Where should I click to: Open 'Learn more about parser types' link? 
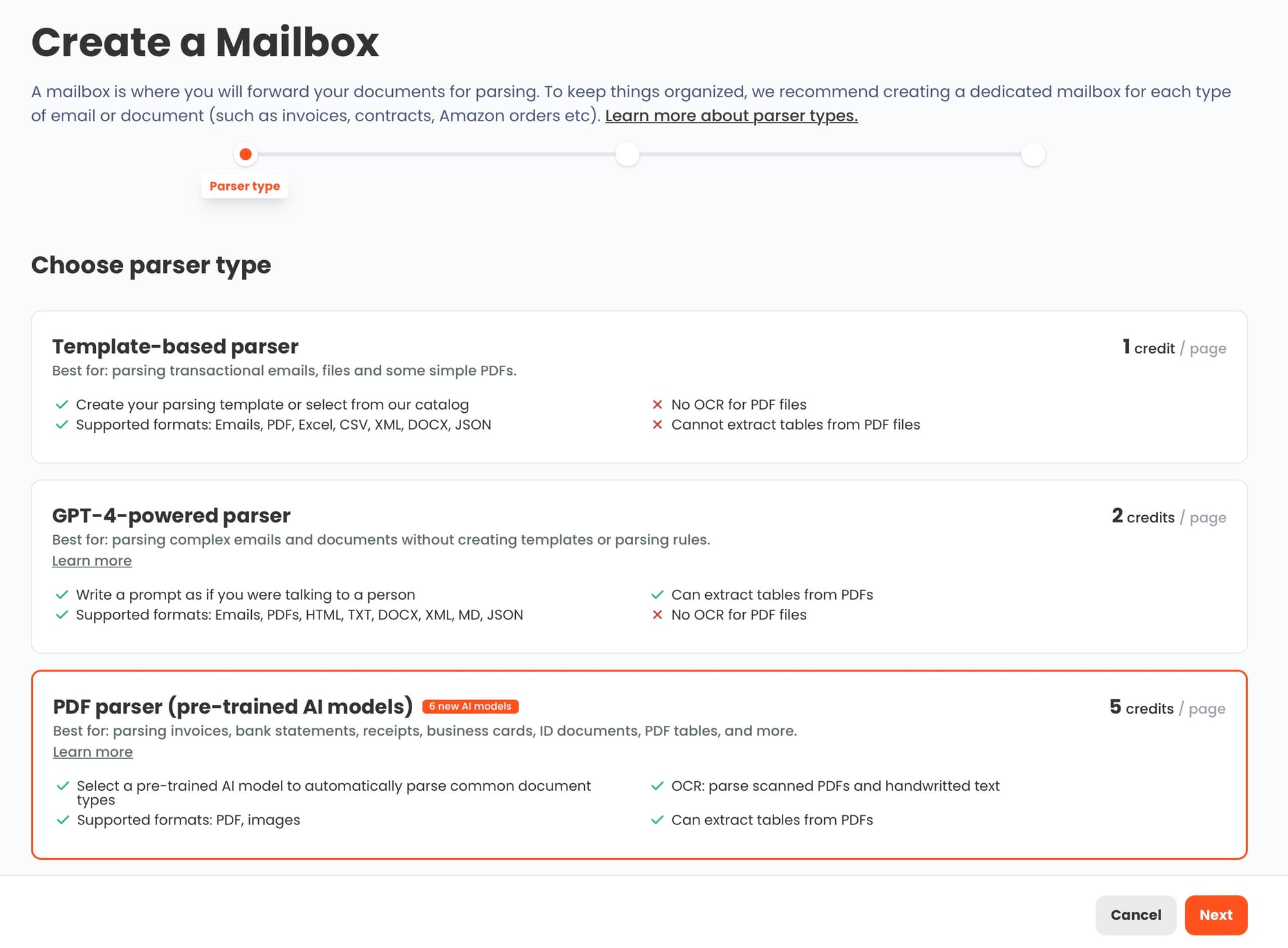point(731,116)
